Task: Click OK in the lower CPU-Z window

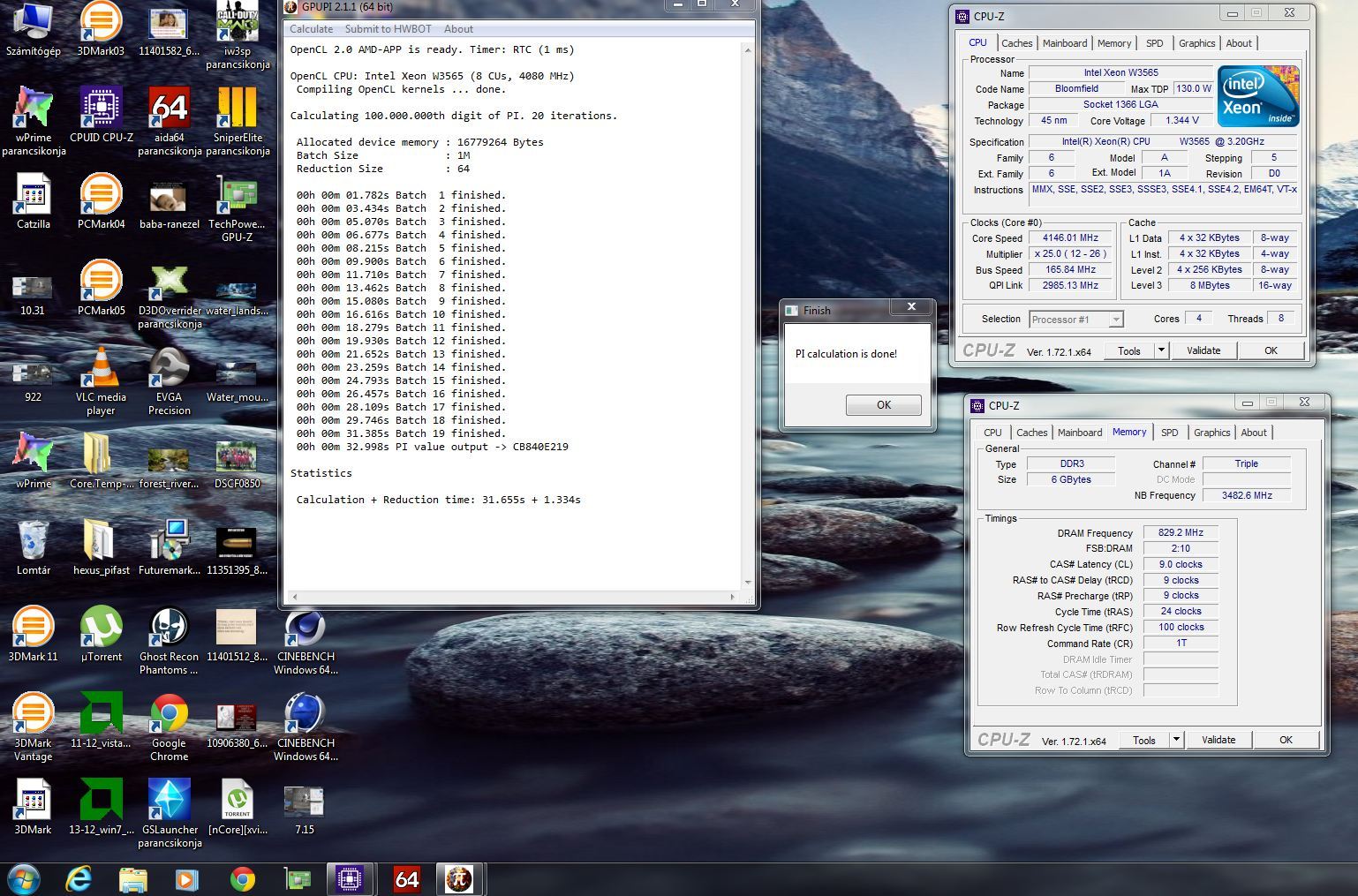Action: pyautogui.click(x=1286, y=740)
